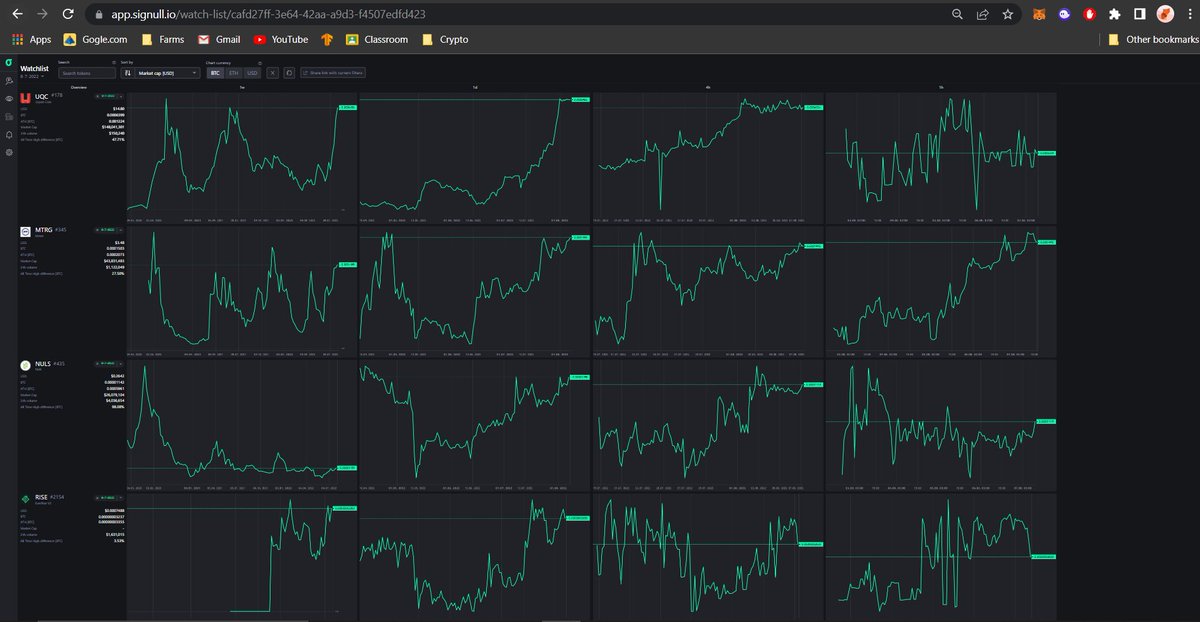The height and width of the screenshot is (622, 1200).
Task: Click the MTRG coin logo
Action: point(26,231)
